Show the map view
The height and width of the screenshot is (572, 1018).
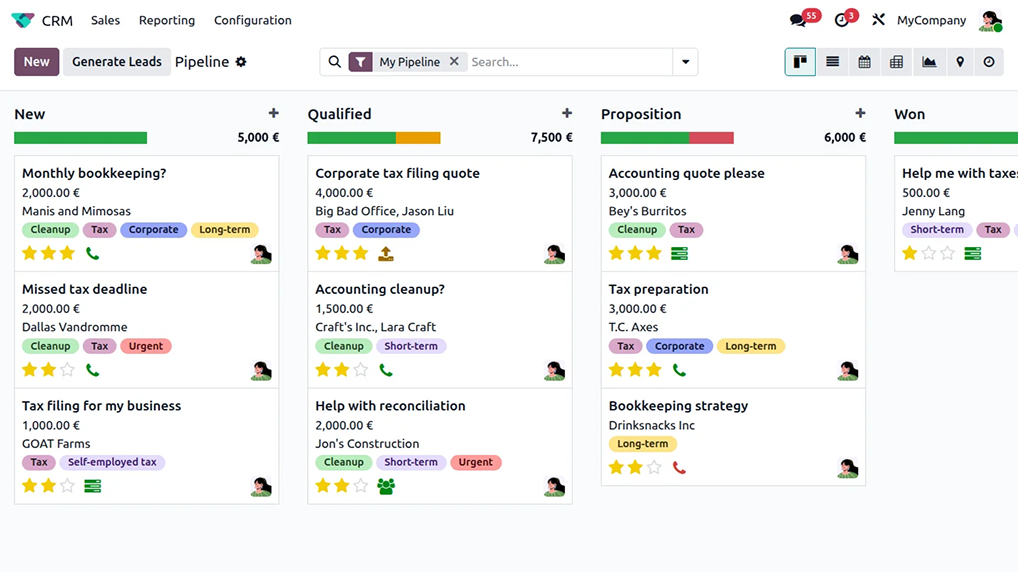960,62
